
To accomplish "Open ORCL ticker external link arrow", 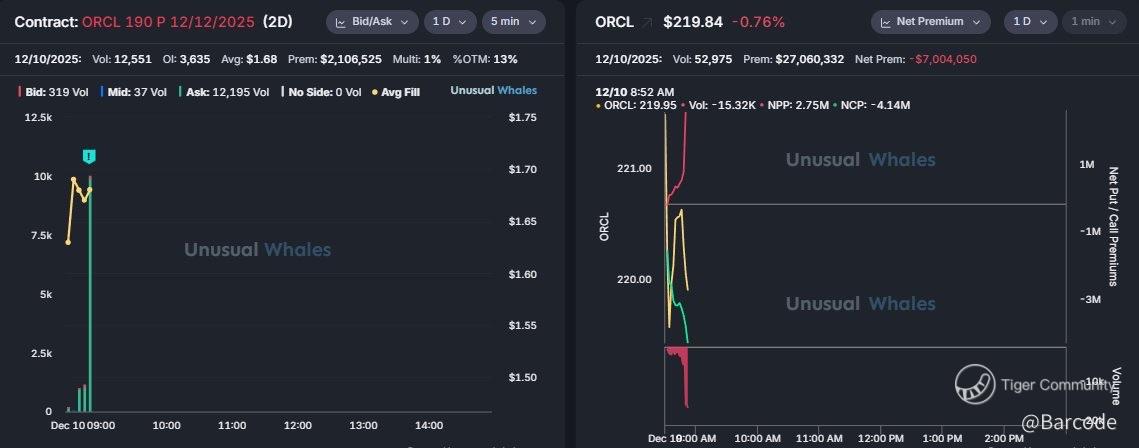I will point(646,23).
